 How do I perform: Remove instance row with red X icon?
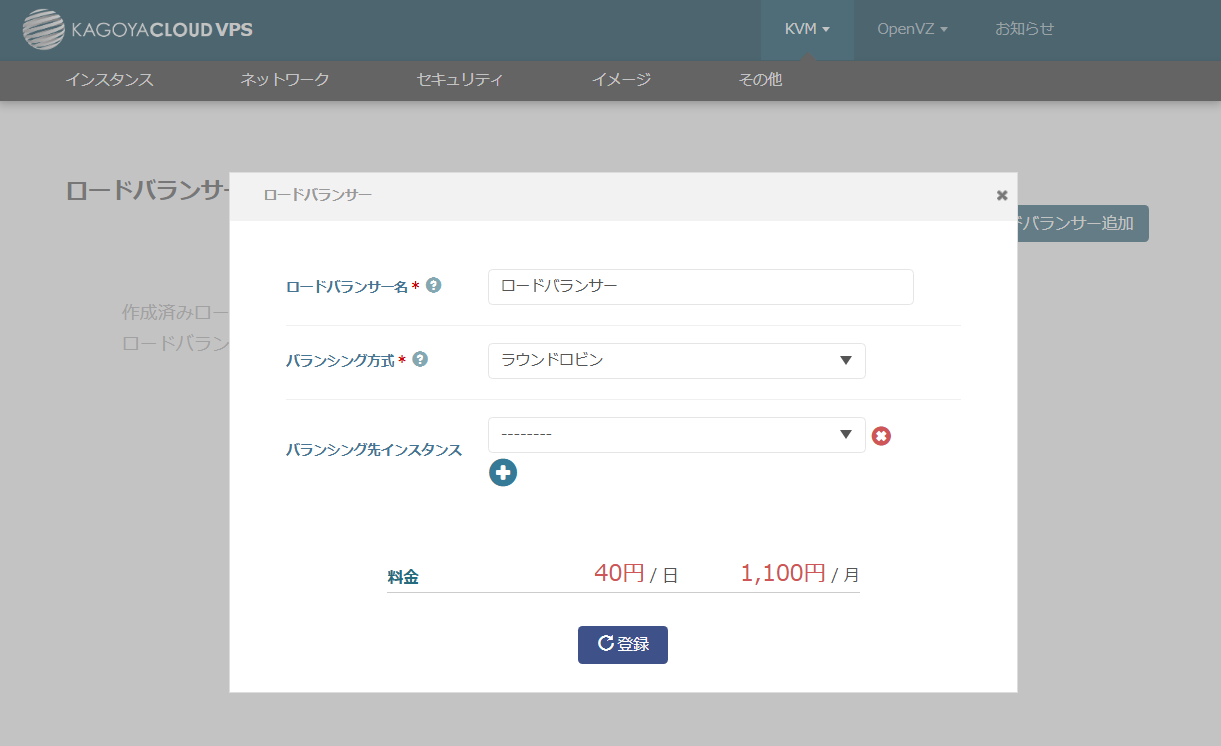[881, 436]
